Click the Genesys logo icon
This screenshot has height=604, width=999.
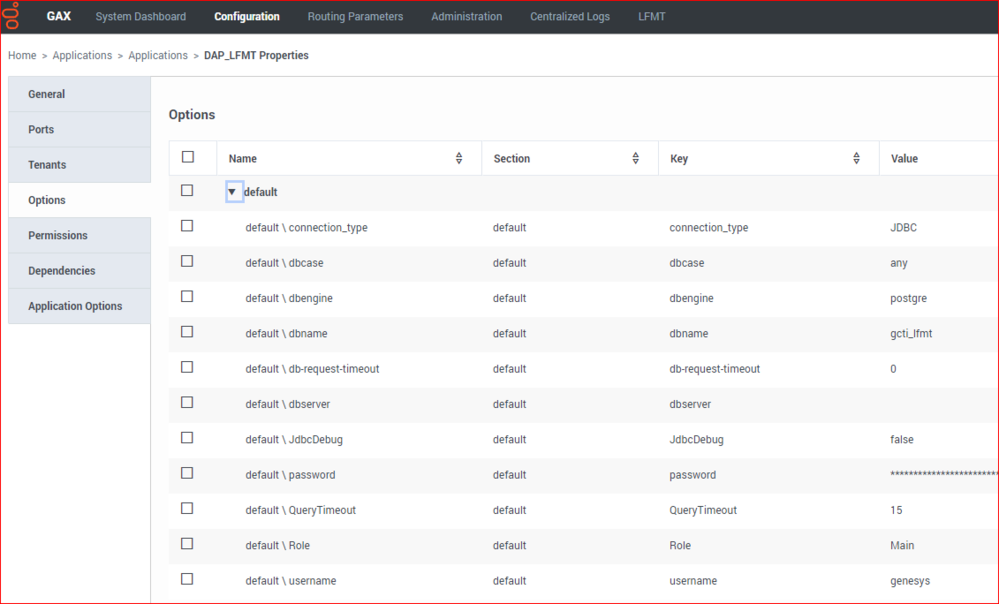click(12, 16)
